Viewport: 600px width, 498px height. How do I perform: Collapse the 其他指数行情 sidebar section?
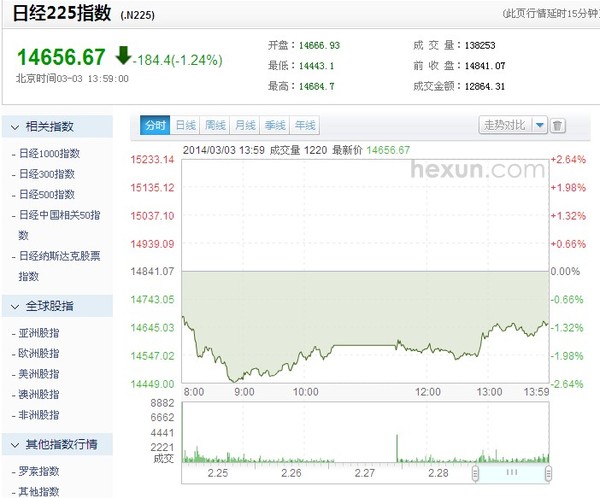click(x=13, y=444)
